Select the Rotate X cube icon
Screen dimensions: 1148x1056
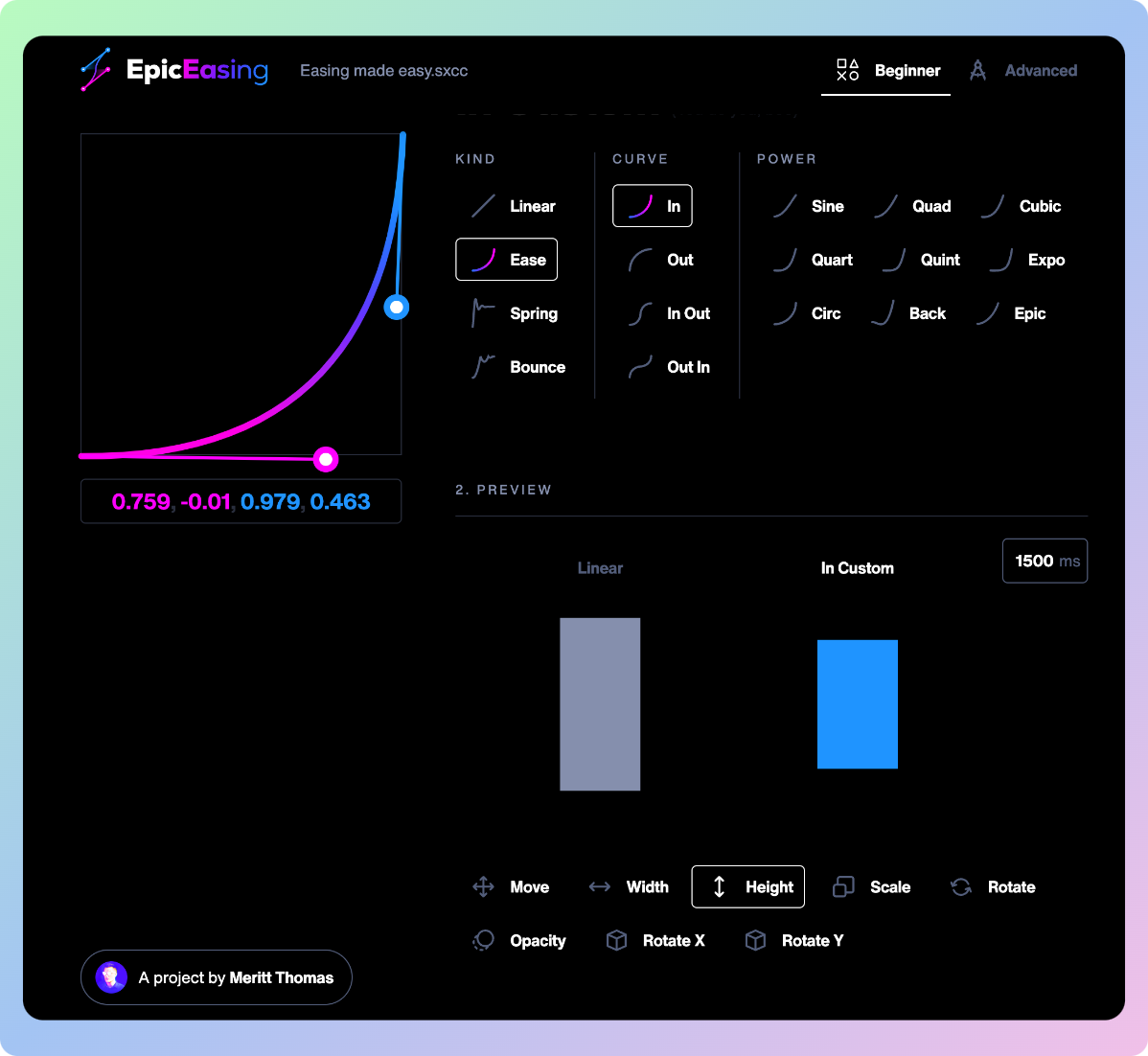click(616, 941)
